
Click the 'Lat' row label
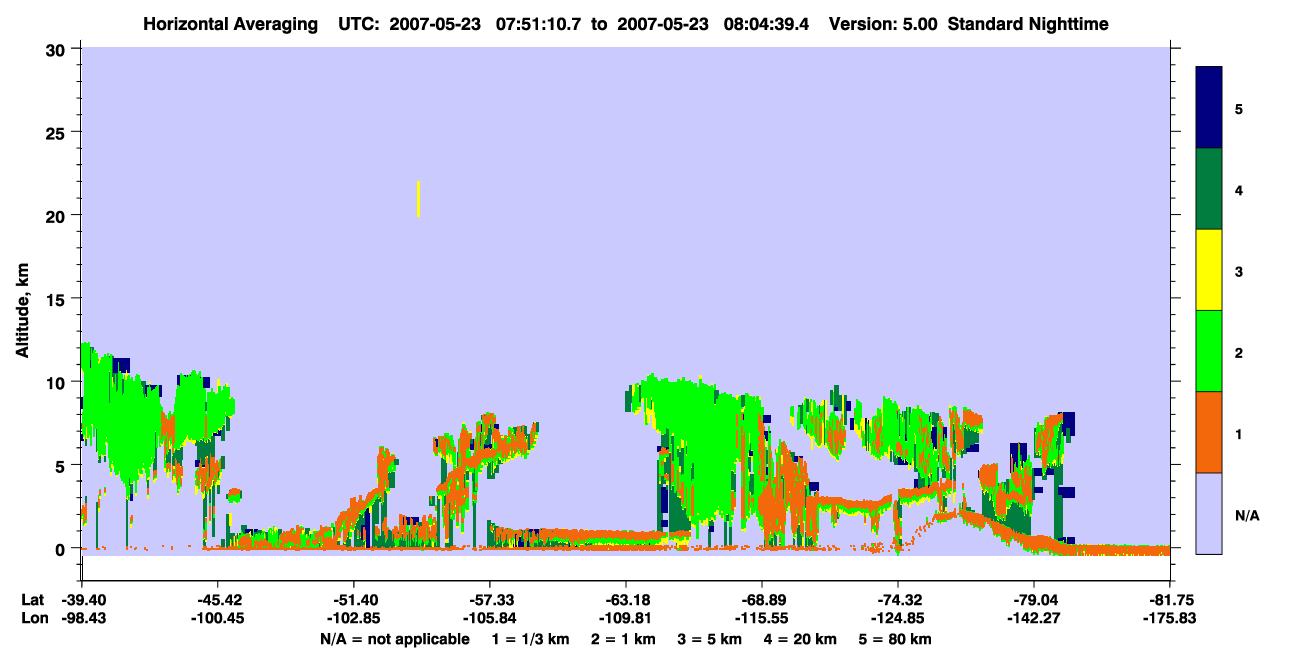point(32,600)
